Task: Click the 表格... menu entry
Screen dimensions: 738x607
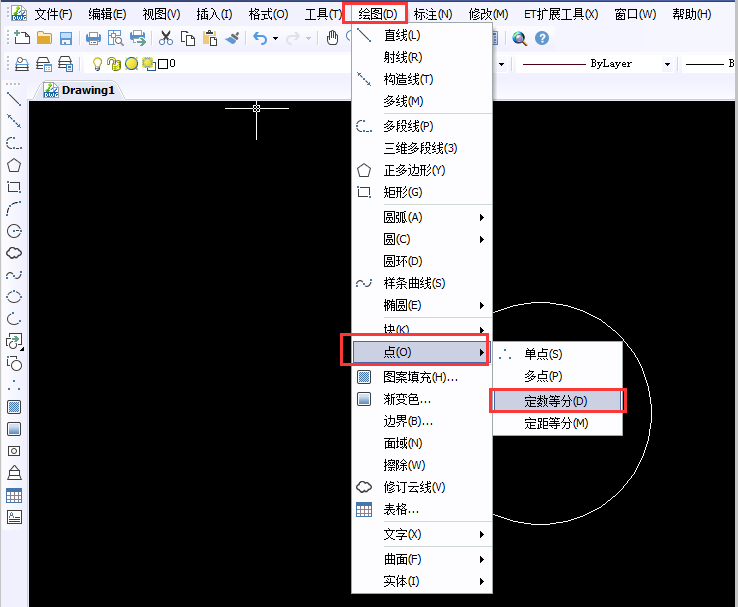Action: [401, 509]
